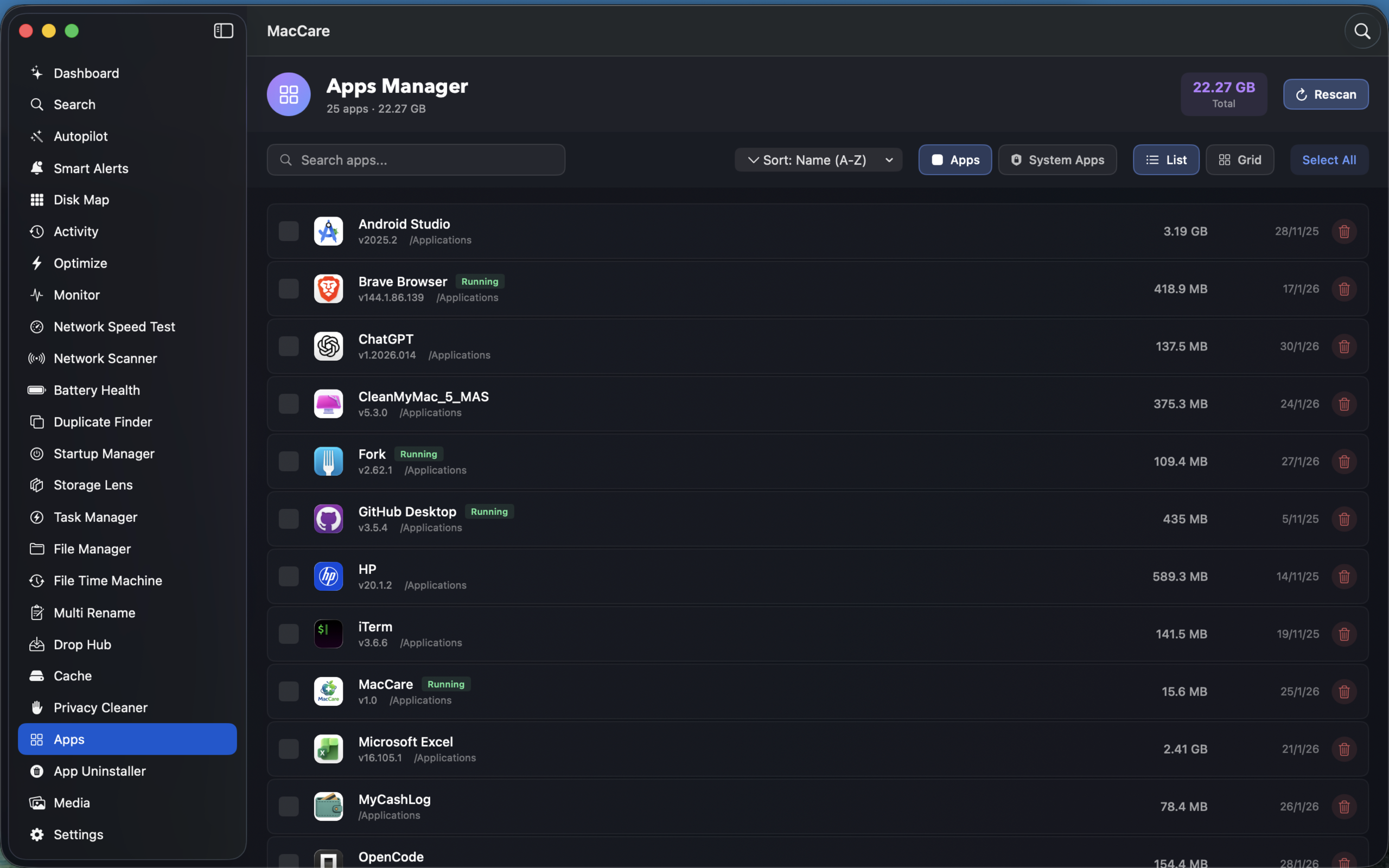The image size is (1389, 868).
Task: Click the Apps Manager purple grid icon
Action: click(x=289, y=94)
